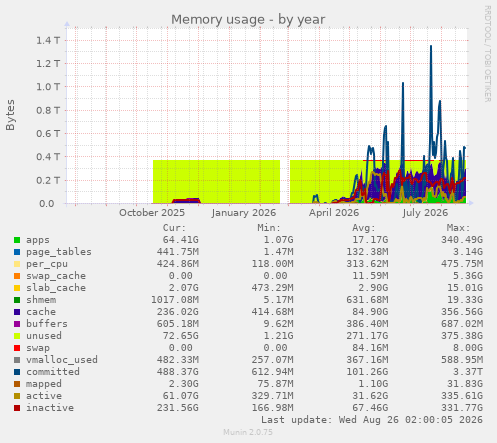Click the indigo cache legend swatch
The height and width of the screenshot is (443, 497).
[x=17, y=312]
